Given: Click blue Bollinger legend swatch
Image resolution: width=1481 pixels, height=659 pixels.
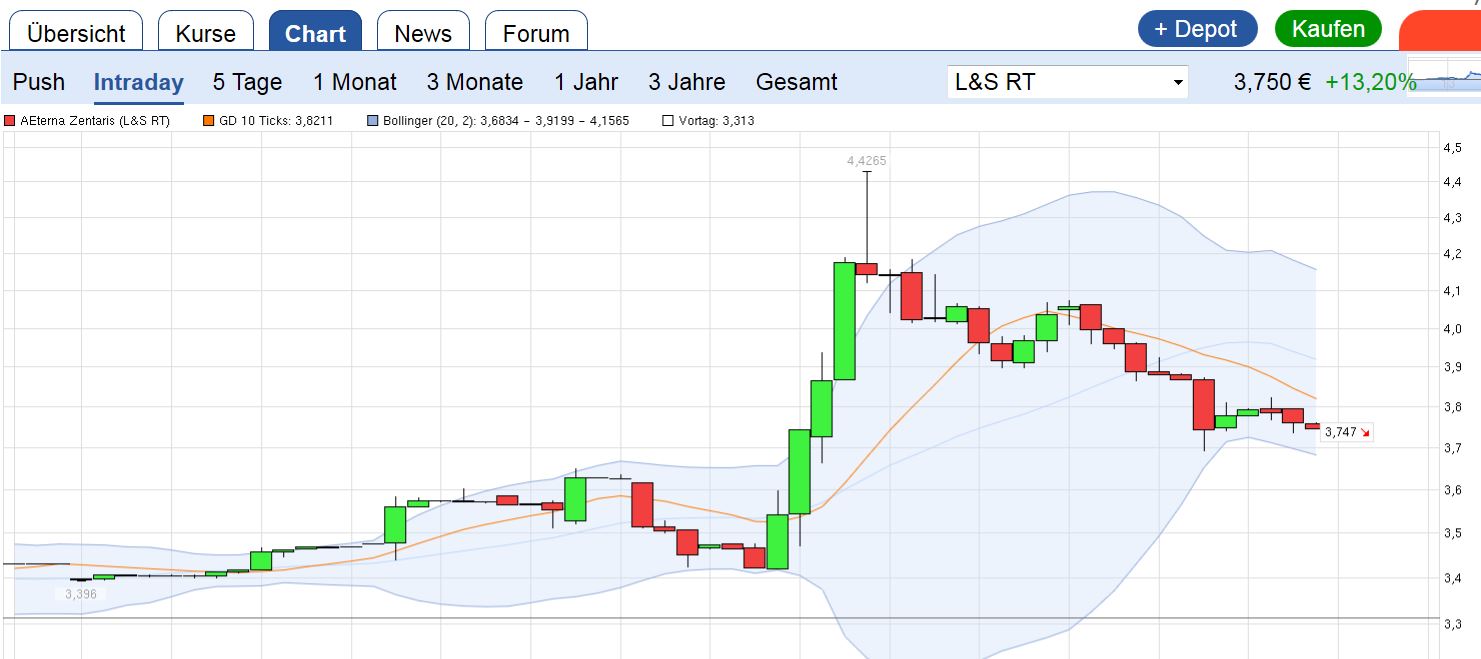Looking at the screenshot, I should coord(373,121).
